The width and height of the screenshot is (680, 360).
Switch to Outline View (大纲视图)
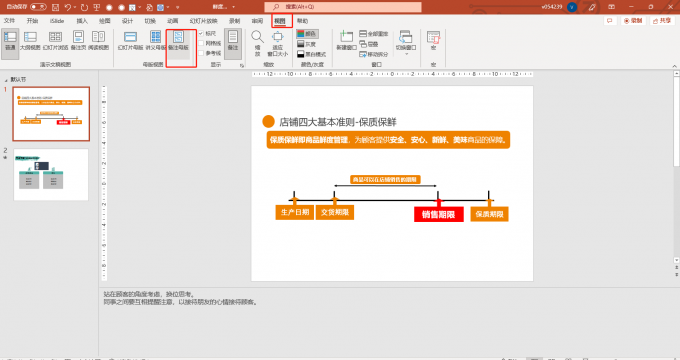click(x=30, y=41)
